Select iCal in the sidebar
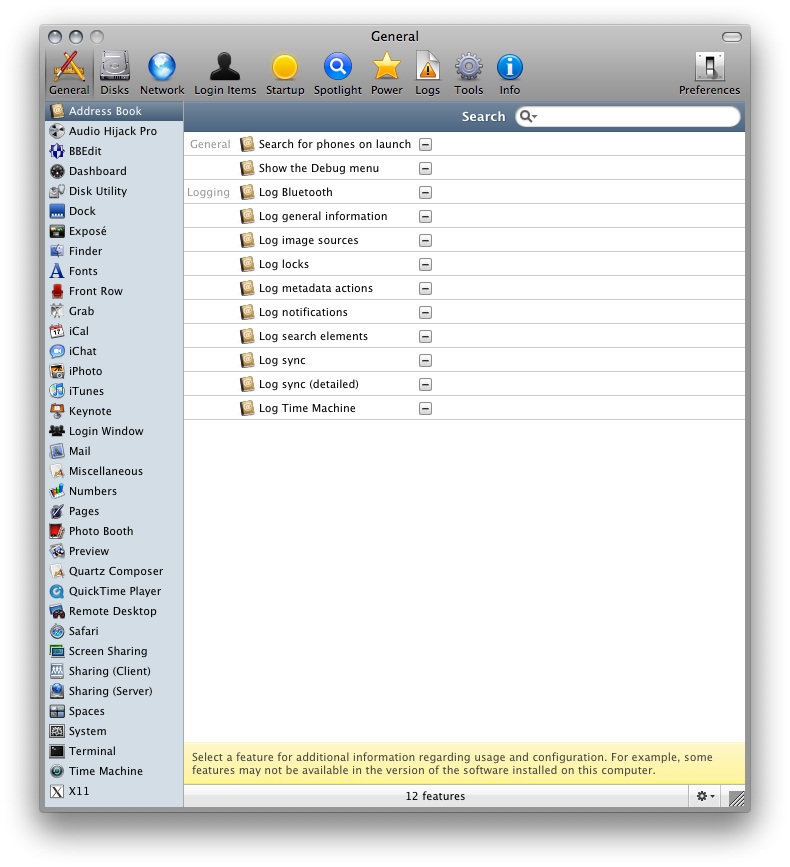The width and height of the screenshot is (790, 867). pyautogui.click(x=114, y=331)
